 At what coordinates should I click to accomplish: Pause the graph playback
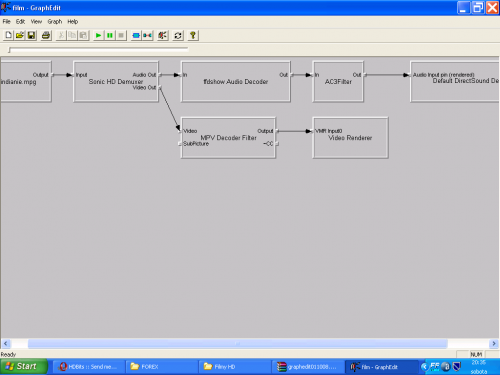[110, 35]
